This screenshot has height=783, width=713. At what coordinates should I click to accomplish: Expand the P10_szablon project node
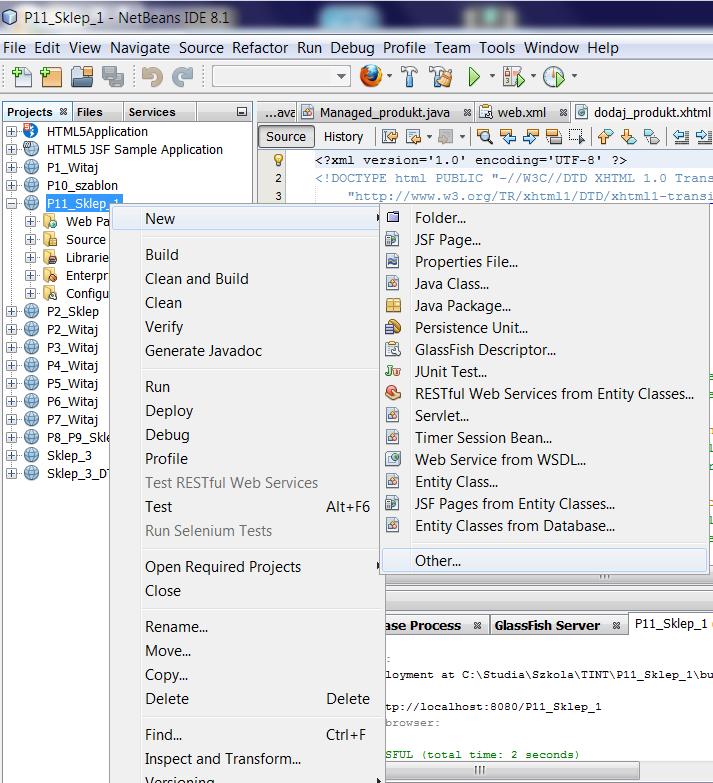point(11,185)
